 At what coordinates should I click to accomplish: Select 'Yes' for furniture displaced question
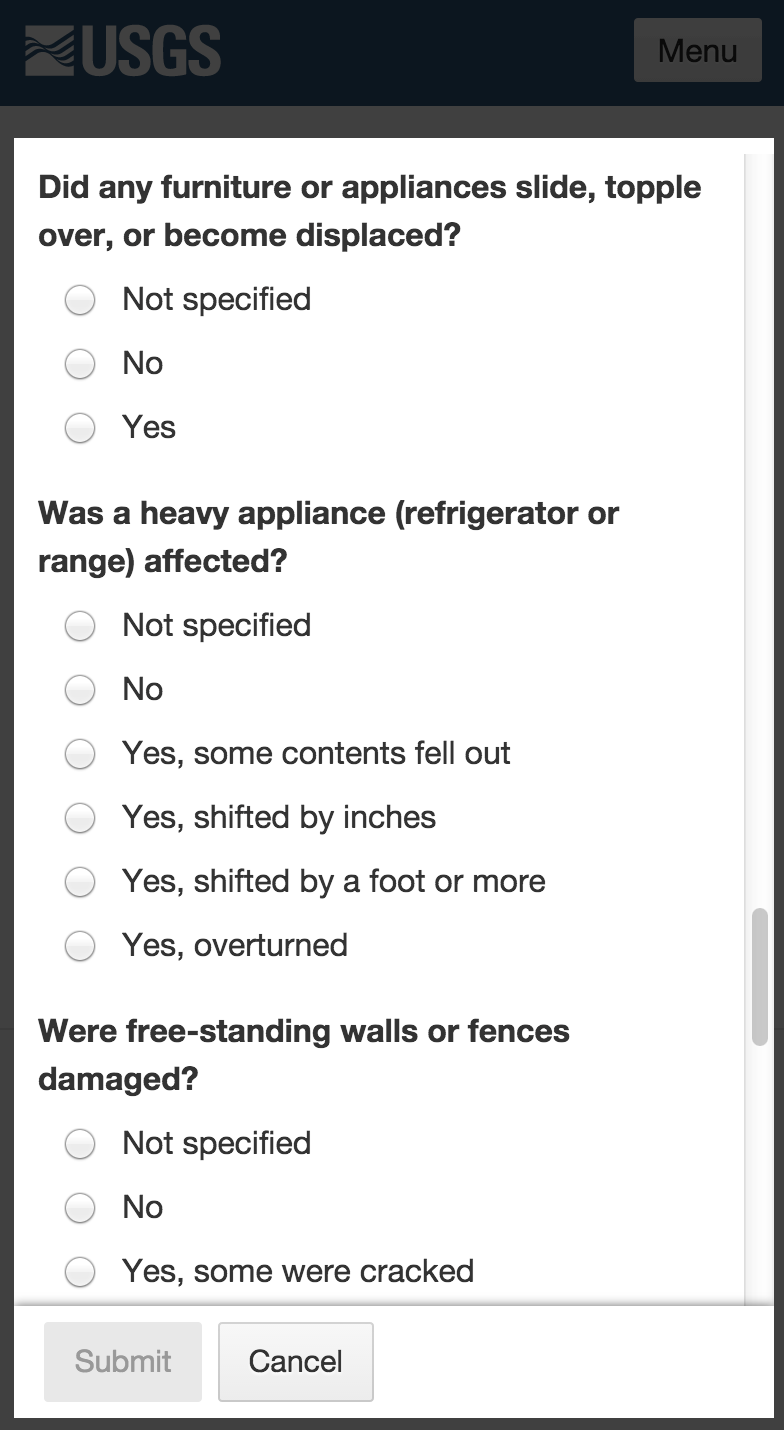80,428
